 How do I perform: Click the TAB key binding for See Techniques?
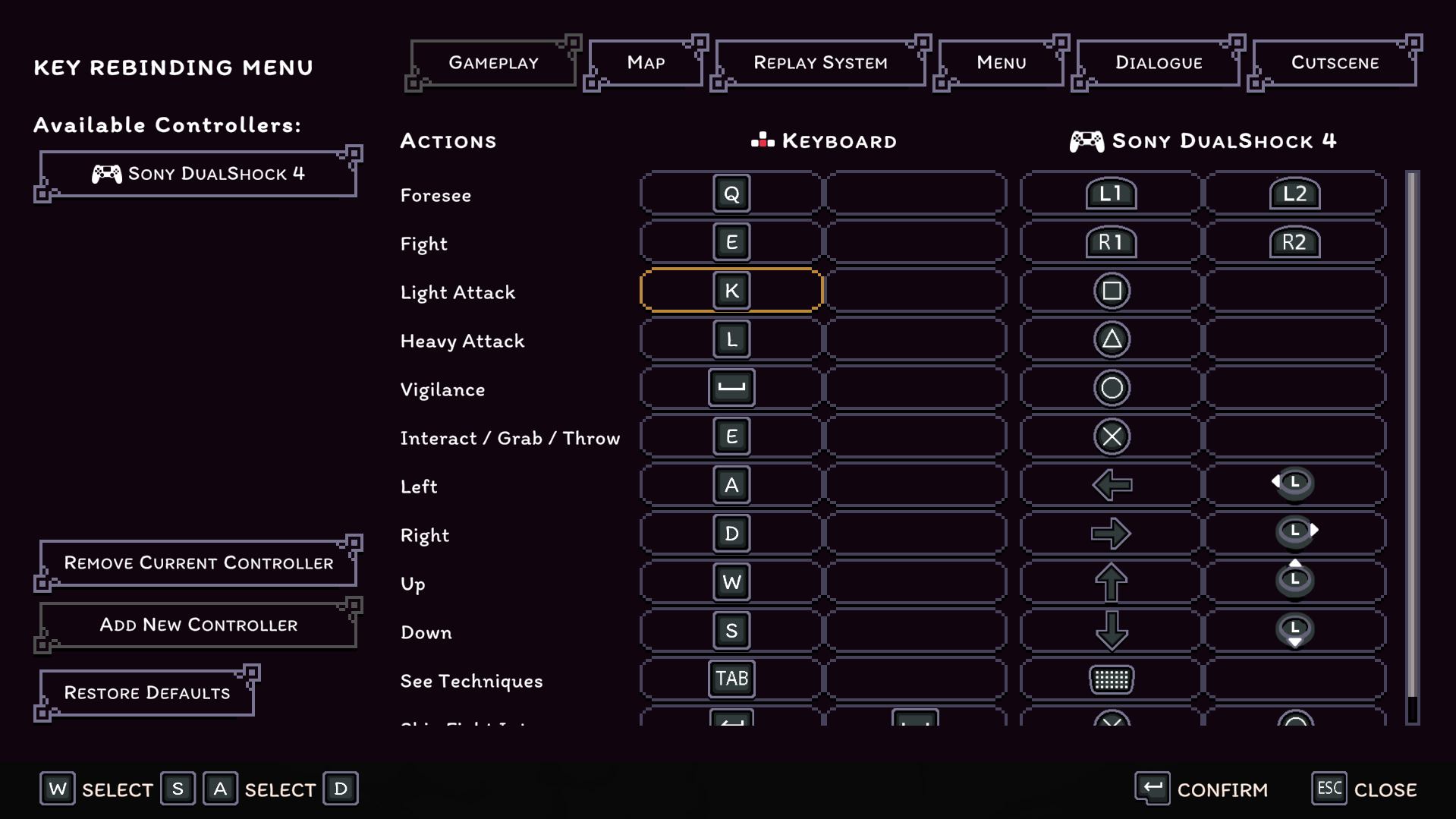731,679
